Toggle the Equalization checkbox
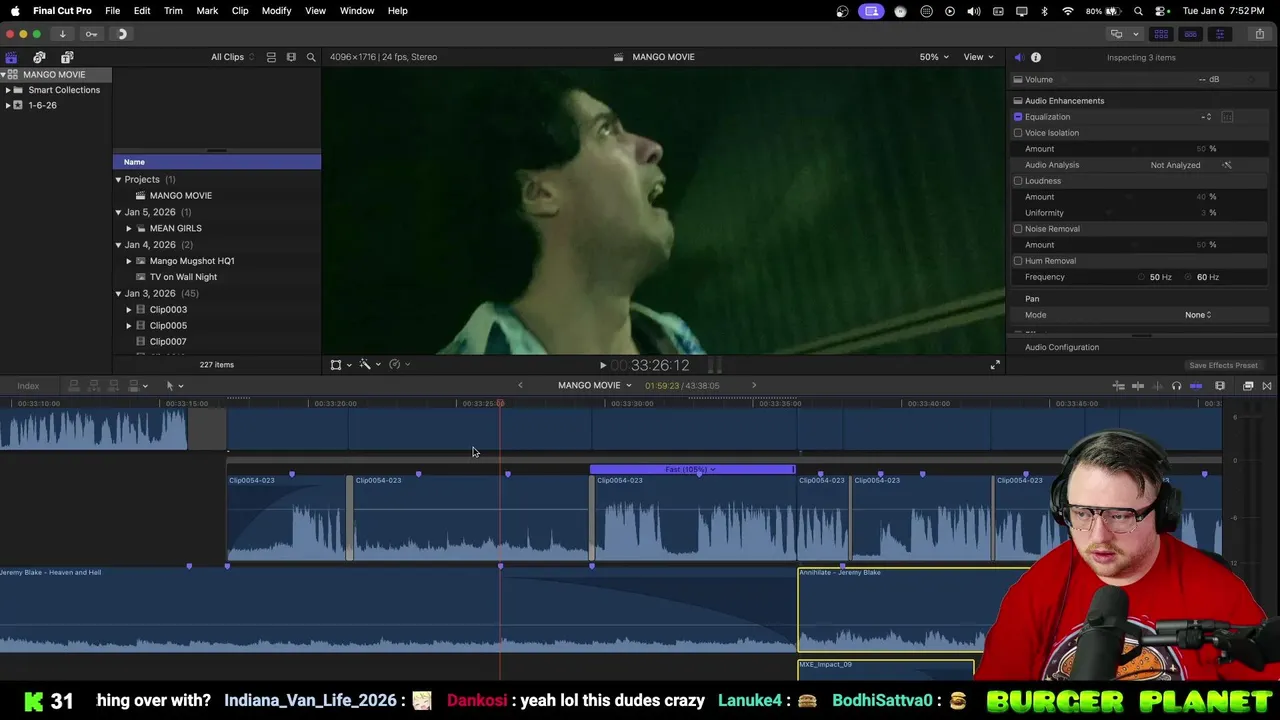This screenshot has height=720, width=1280. [x=1018, y=117]
